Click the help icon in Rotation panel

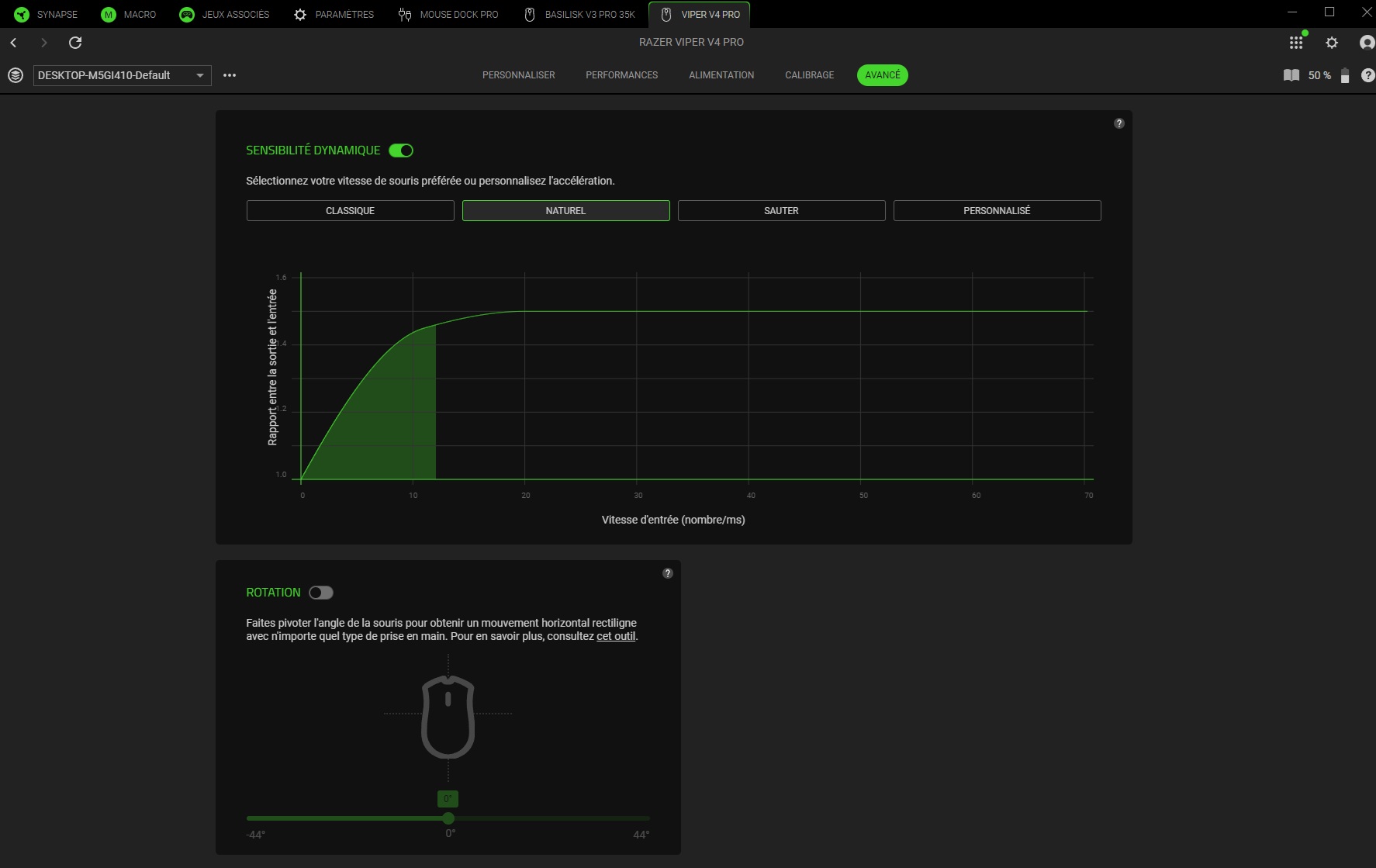coord(667,573)
